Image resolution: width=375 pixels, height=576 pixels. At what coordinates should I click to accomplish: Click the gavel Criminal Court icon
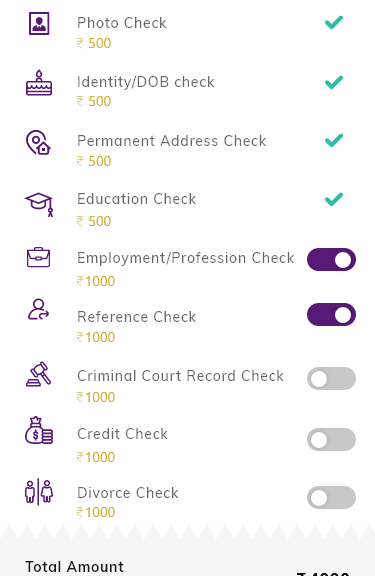39,374
